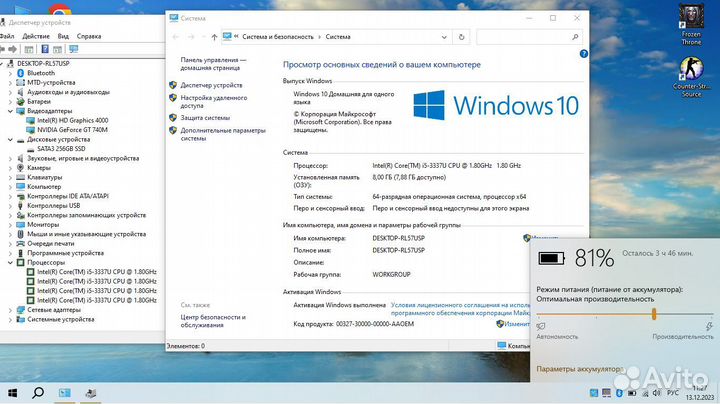Expand the Мониторы node
Image resolution: width=720 pixels, height=404 pixels.
pos(10,224)
